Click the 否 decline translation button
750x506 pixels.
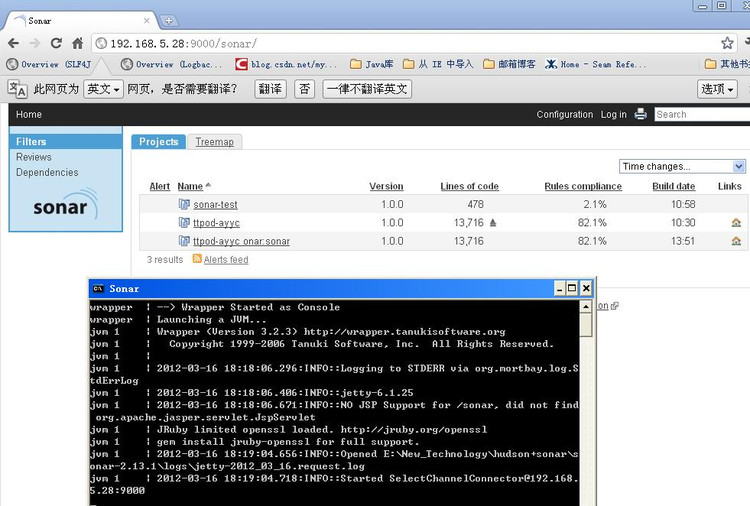(x=304, y=89)
